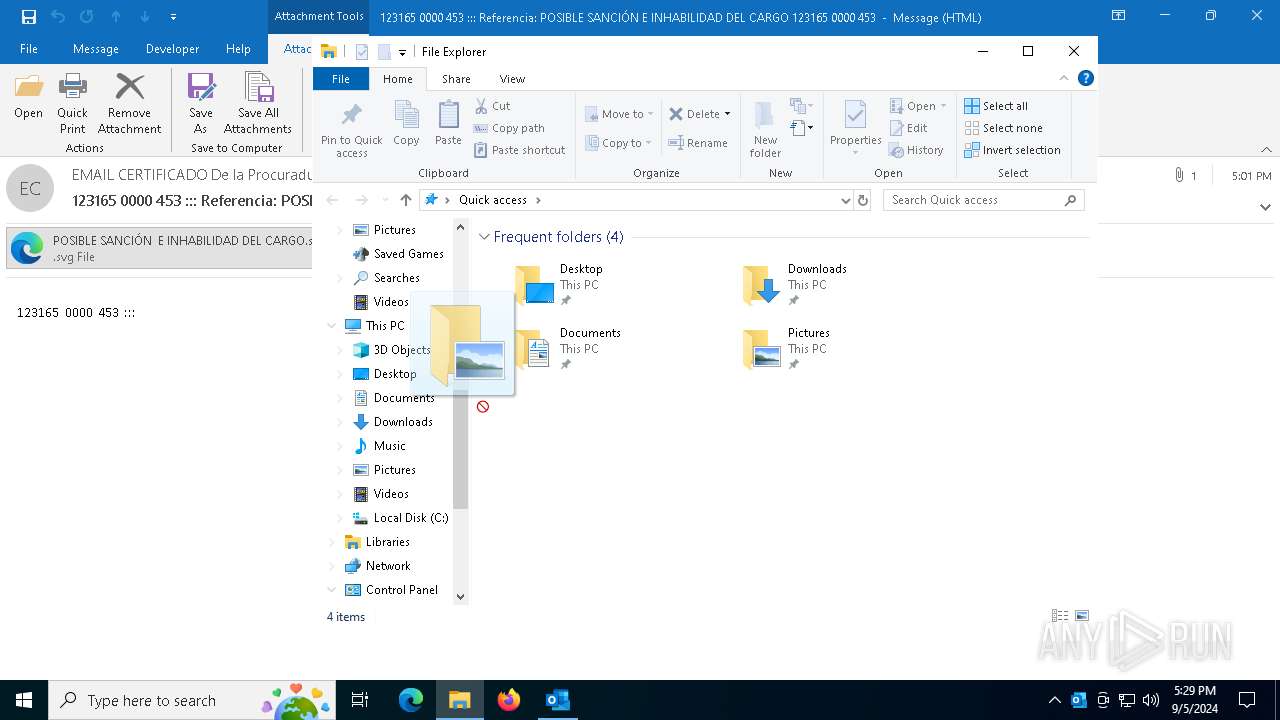Select Music in navigation tree
Viewport: 1280px width, 720px height.
pos(390,446)
